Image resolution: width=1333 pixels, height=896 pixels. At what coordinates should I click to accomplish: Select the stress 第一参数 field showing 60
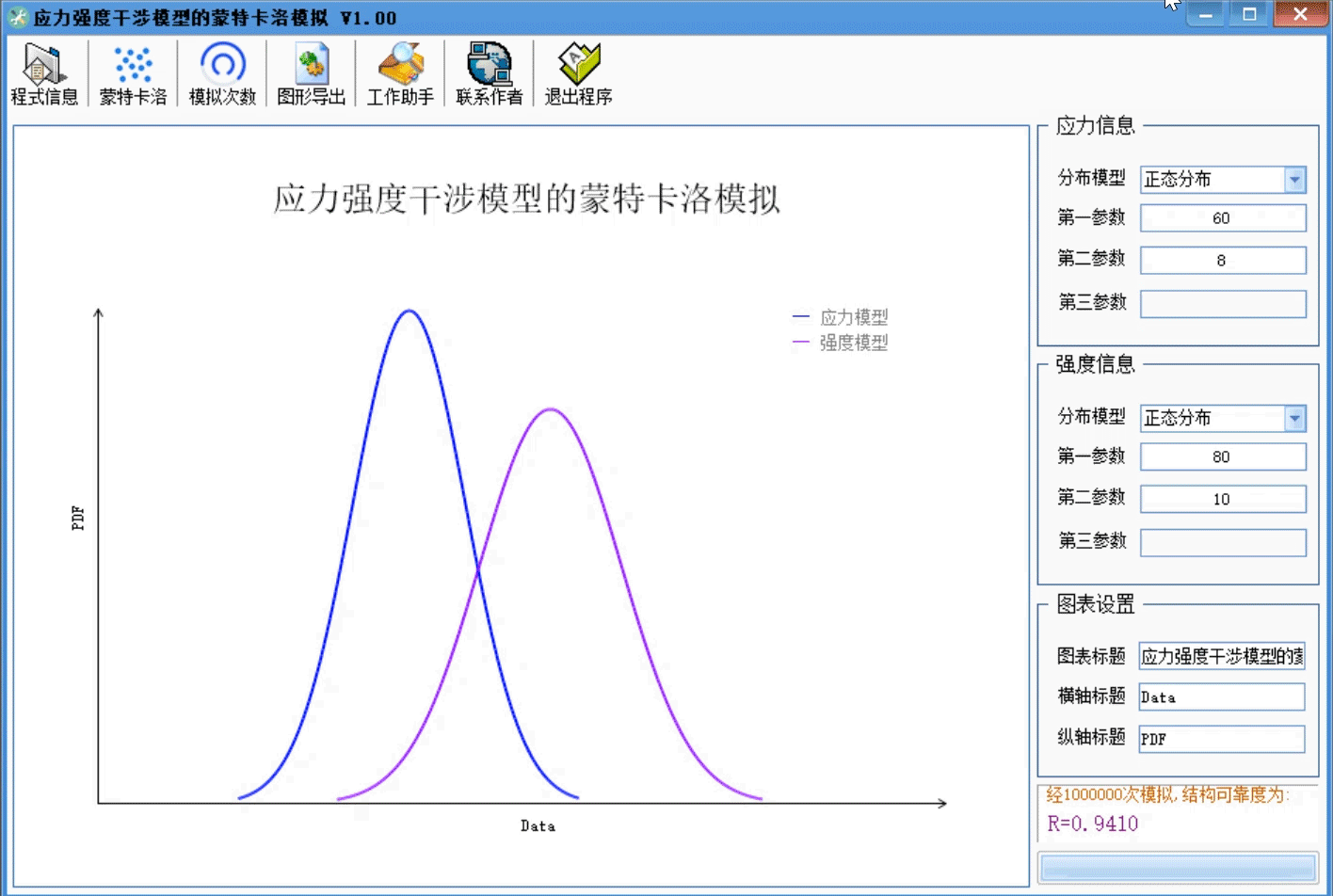click(x=1223, y=218)
